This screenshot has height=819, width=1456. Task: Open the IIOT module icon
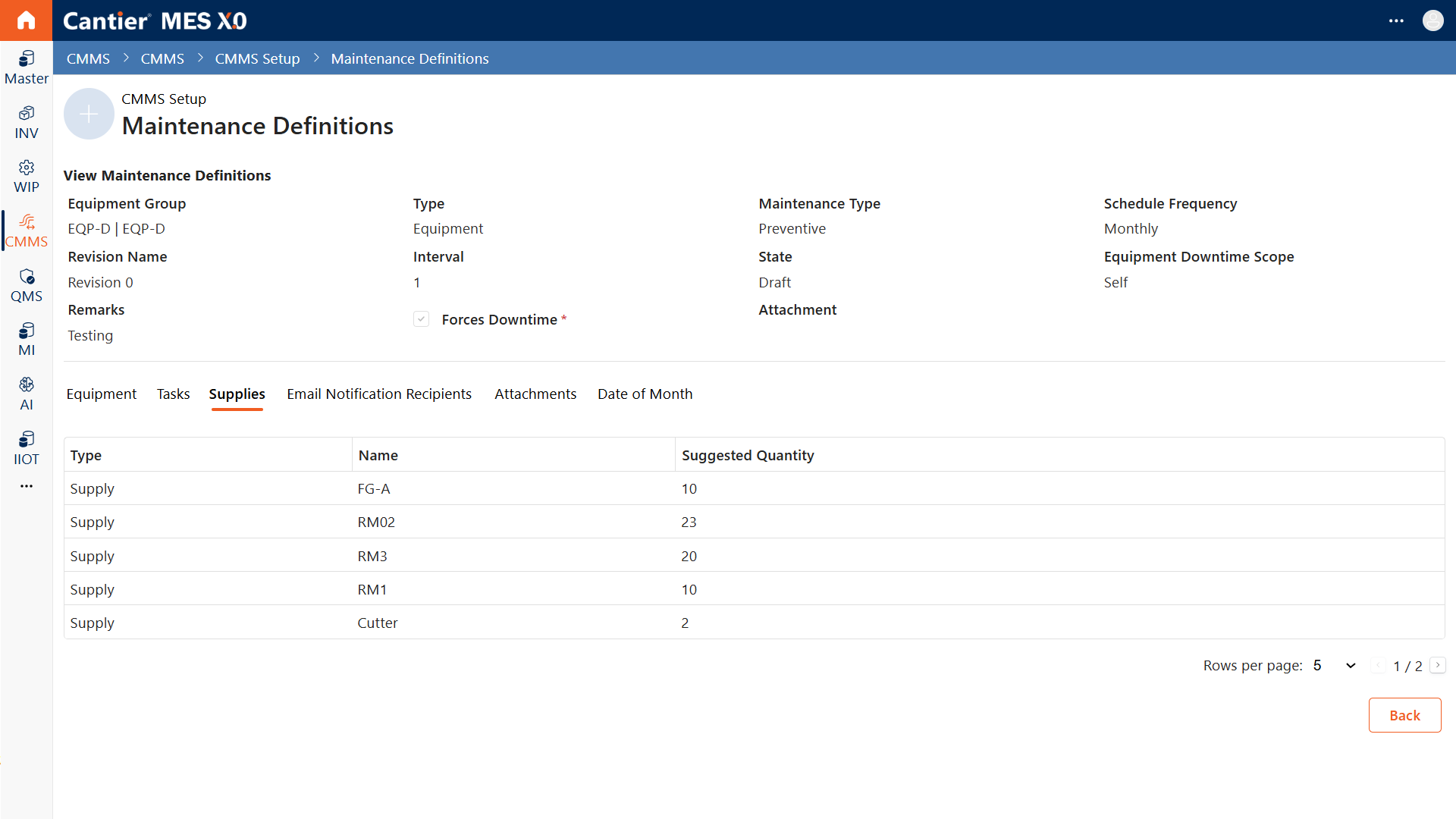point(27,449)
